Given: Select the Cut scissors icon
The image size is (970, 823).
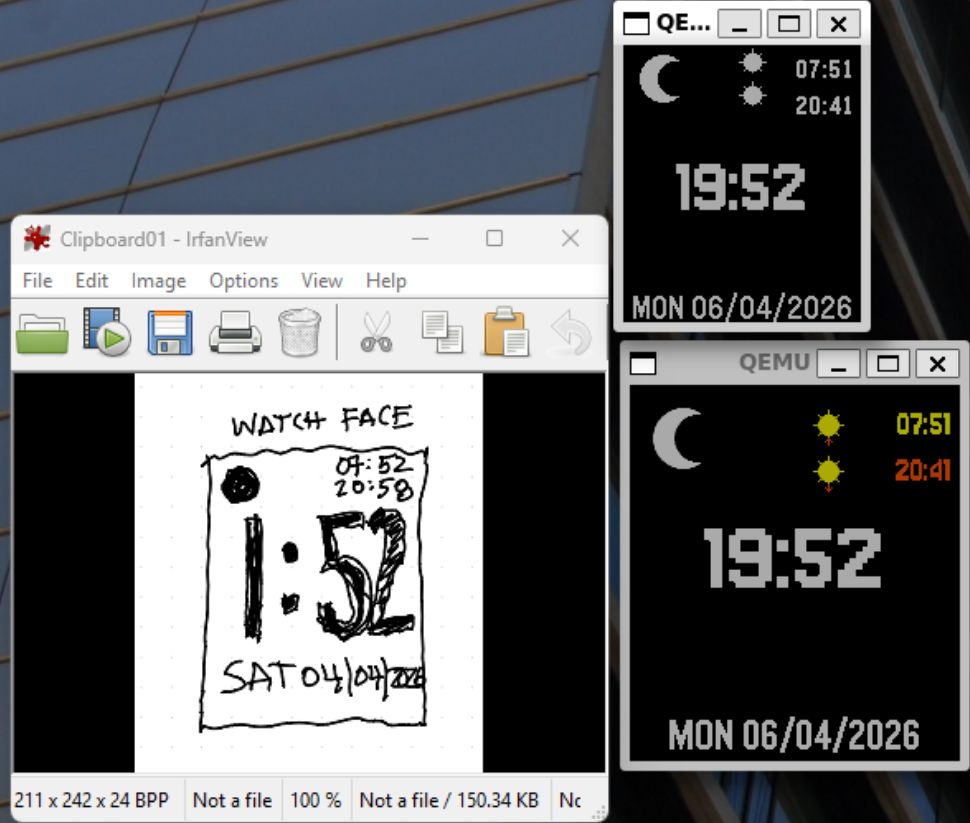Looking at the screenshot, I should tap(376, 333).
